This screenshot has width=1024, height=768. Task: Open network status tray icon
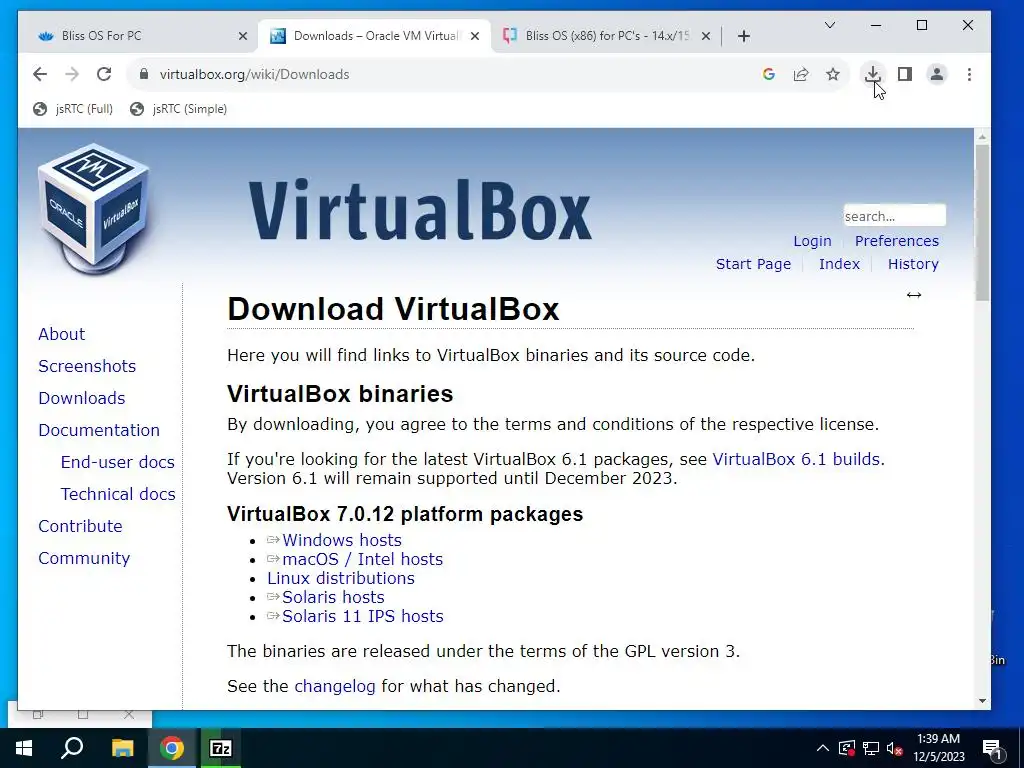click(871, 748)
